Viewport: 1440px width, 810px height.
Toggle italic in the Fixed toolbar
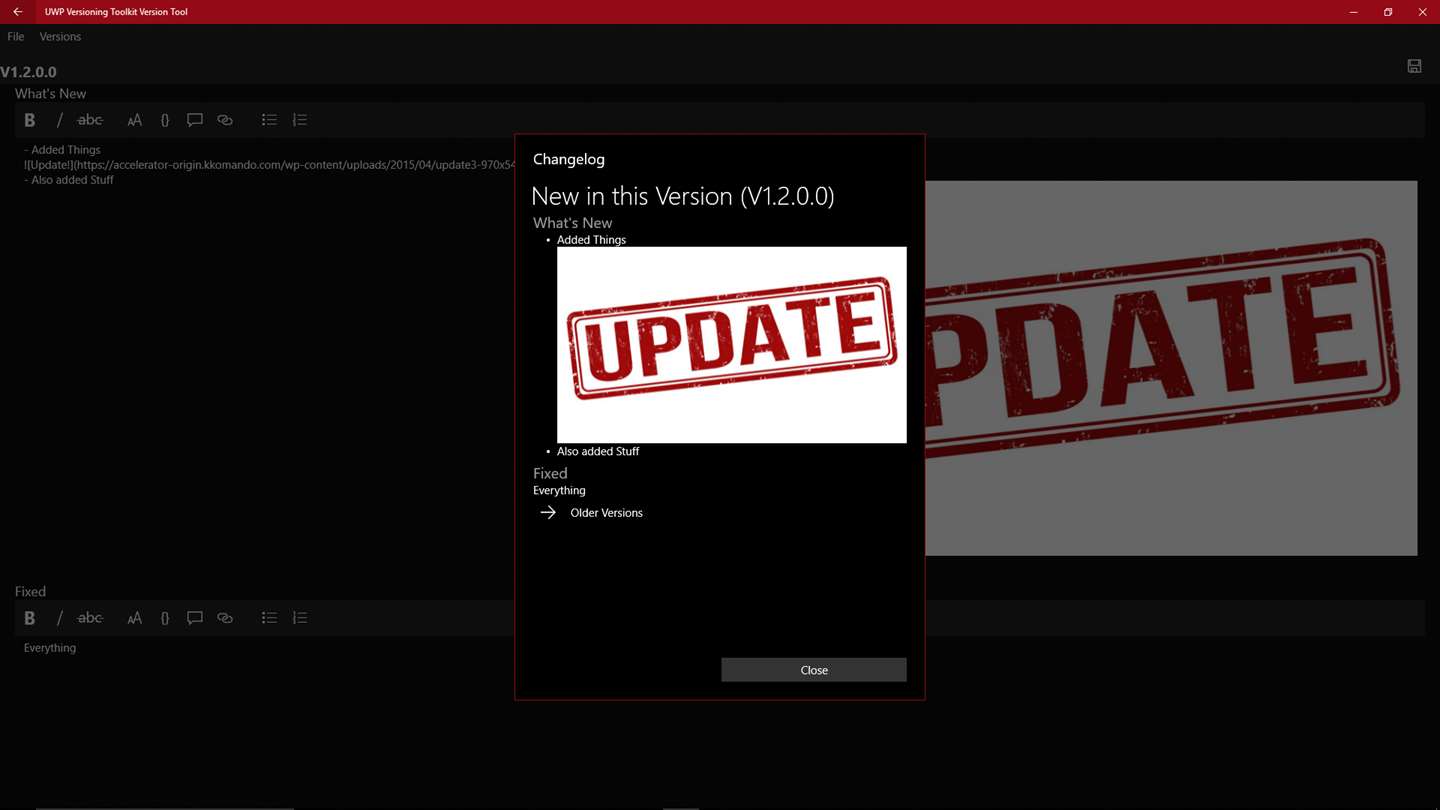(x=60, y=618)
